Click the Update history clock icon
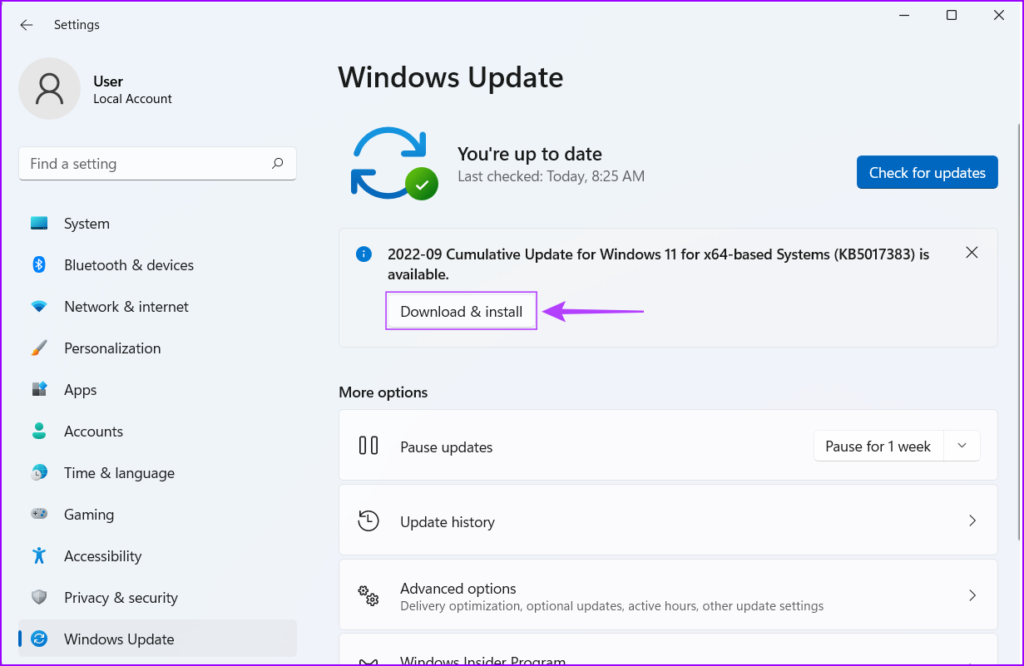1024x666 pixels. coord(368,521)
